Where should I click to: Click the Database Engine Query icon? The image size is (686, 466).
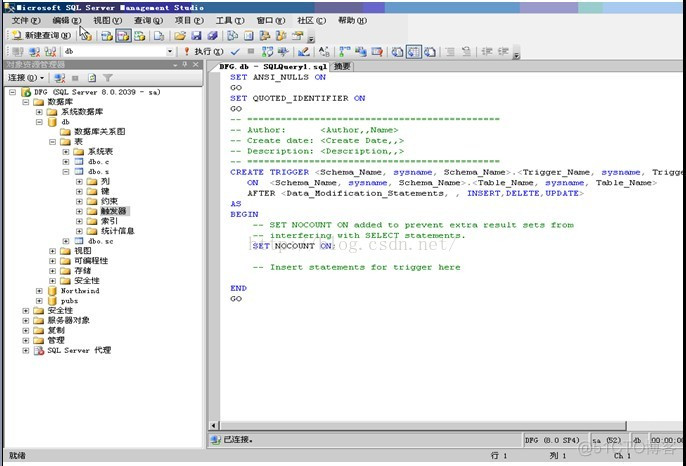(86, 35)
